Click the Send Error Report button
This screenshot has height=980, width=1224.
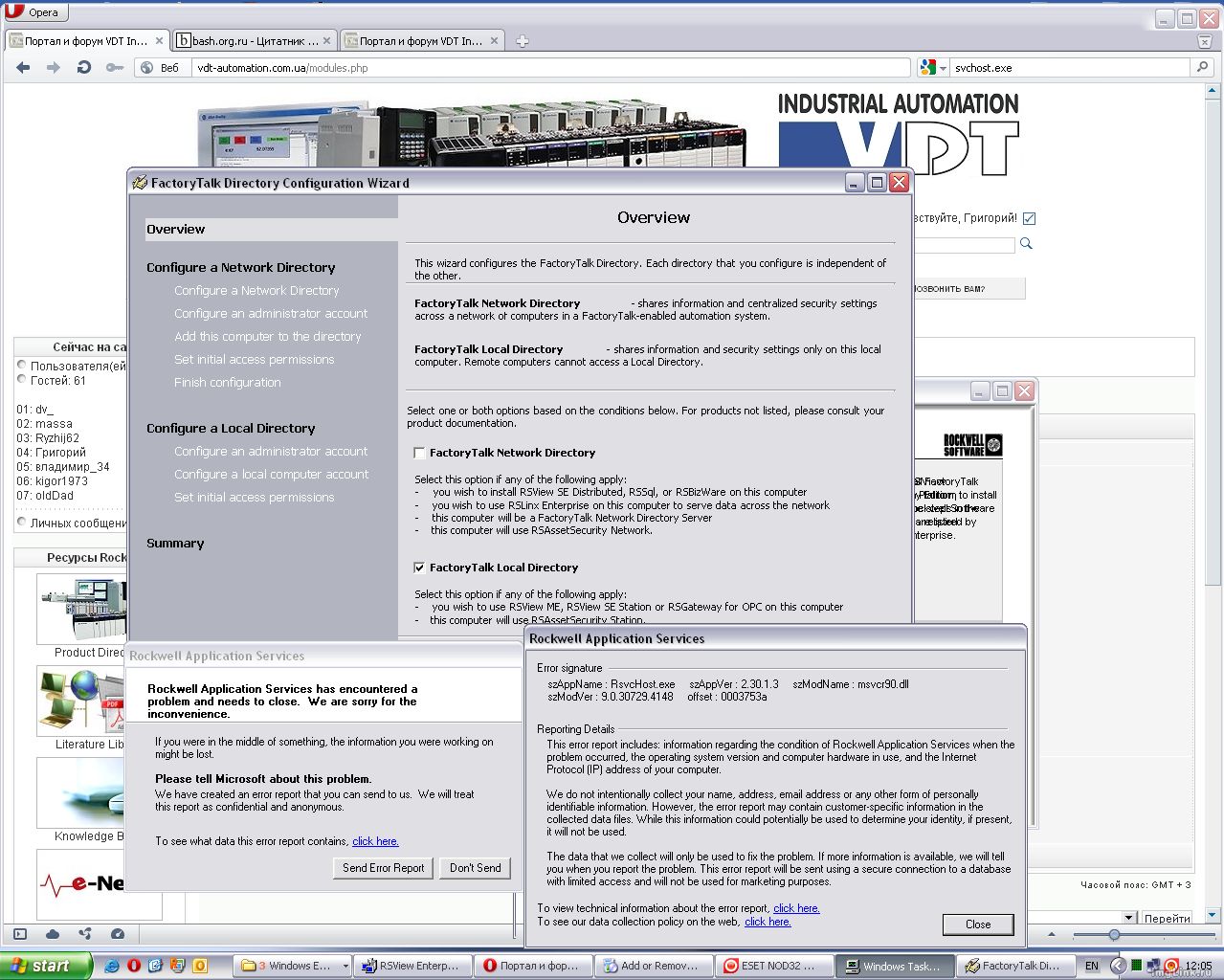(383, 868)
